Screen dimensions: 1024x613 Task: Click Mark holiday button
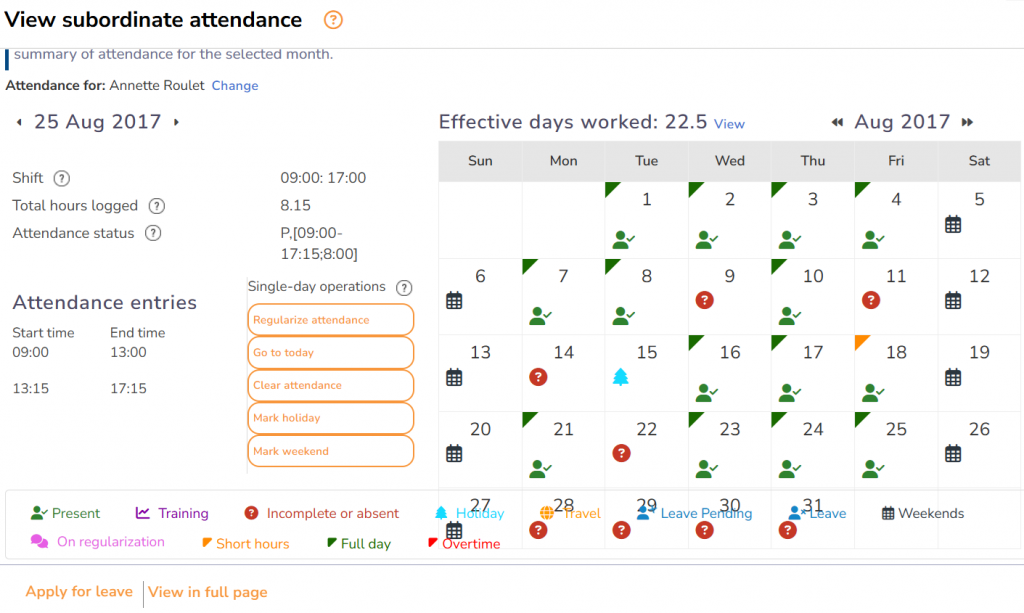point(330,418)
